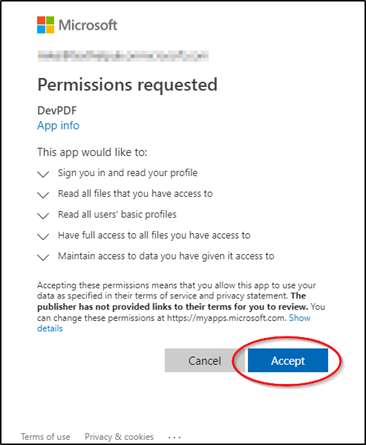Click the DevPDF app name
The height and width of the screenshot is (445, 366).
[57, 110]
